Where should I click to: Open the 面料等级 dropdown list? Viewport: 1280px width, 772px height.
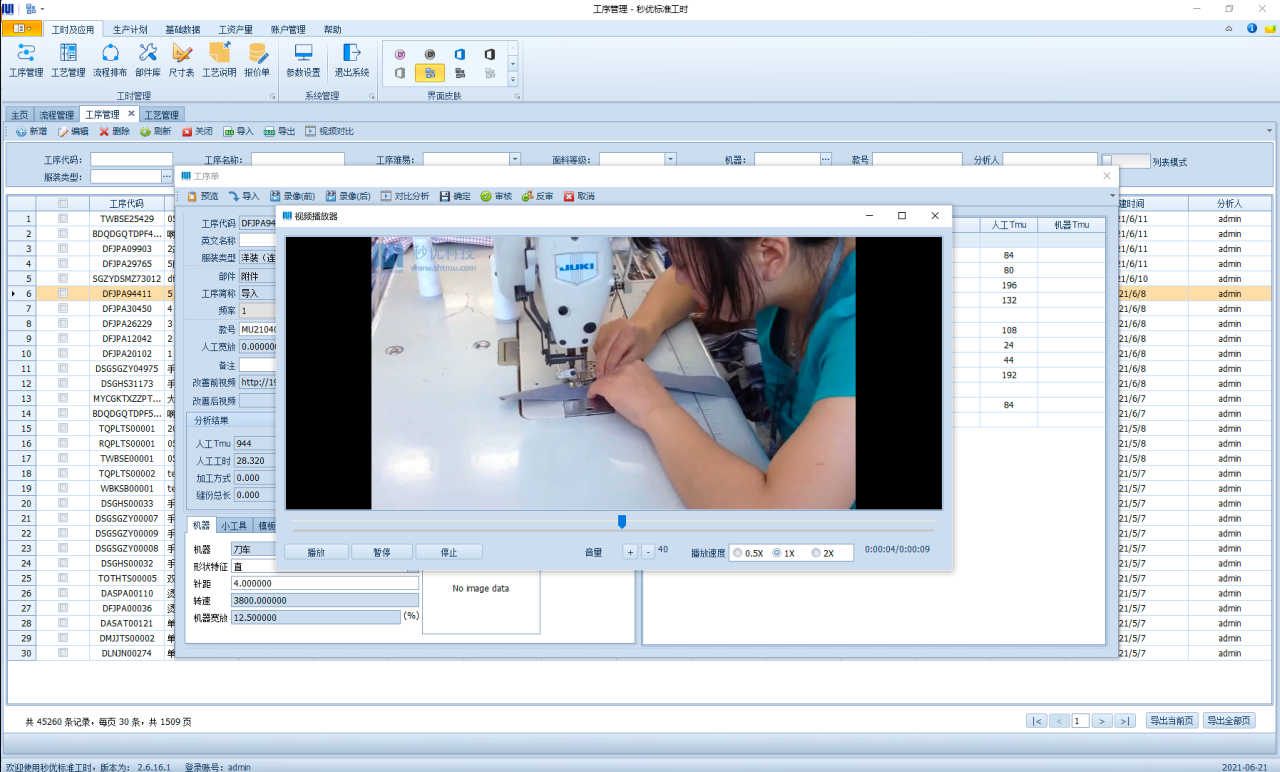click(671, 160)
